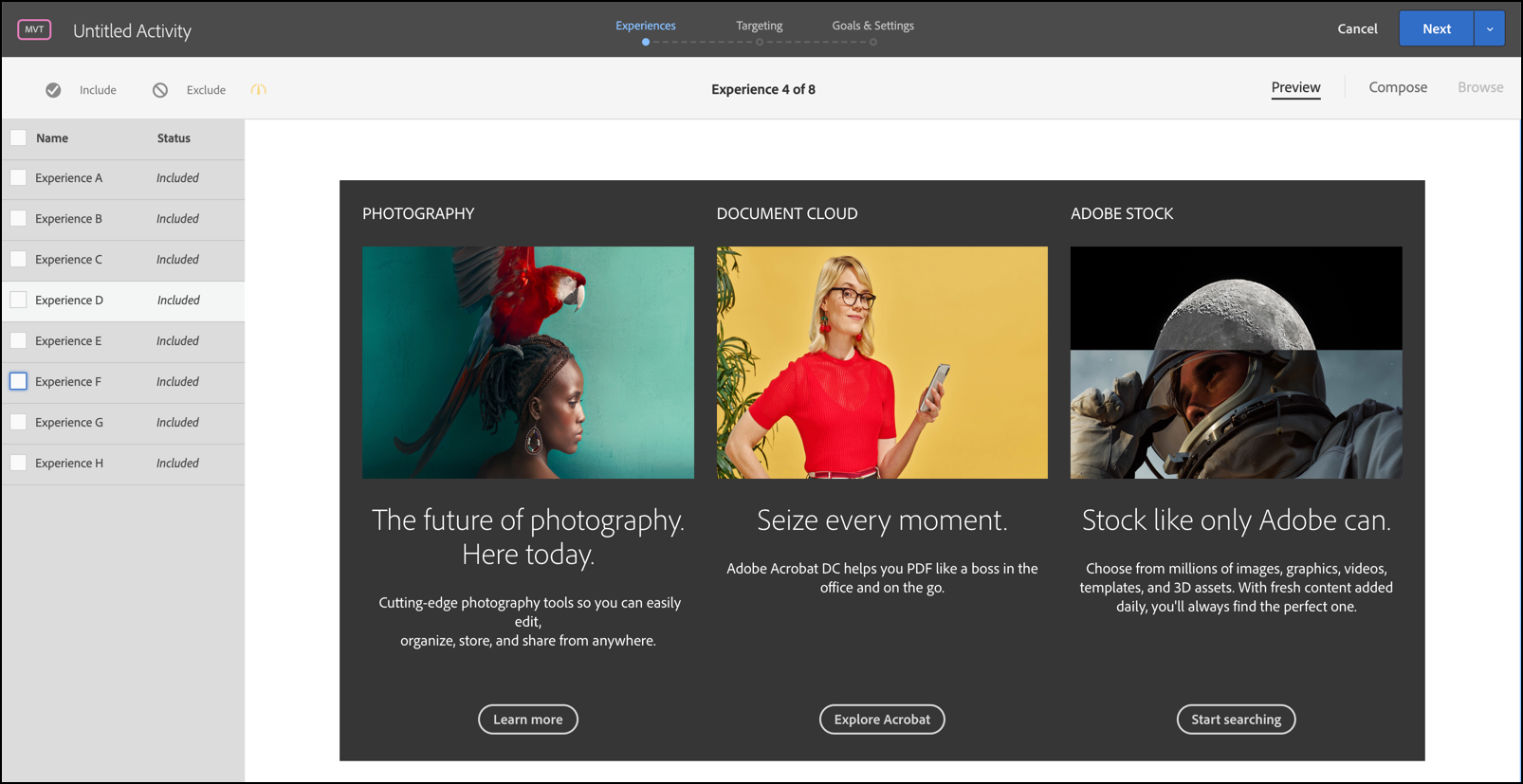Click the Goals & Settings progress dot
The height and width of the screenshot is (784, 1523).
873,42
